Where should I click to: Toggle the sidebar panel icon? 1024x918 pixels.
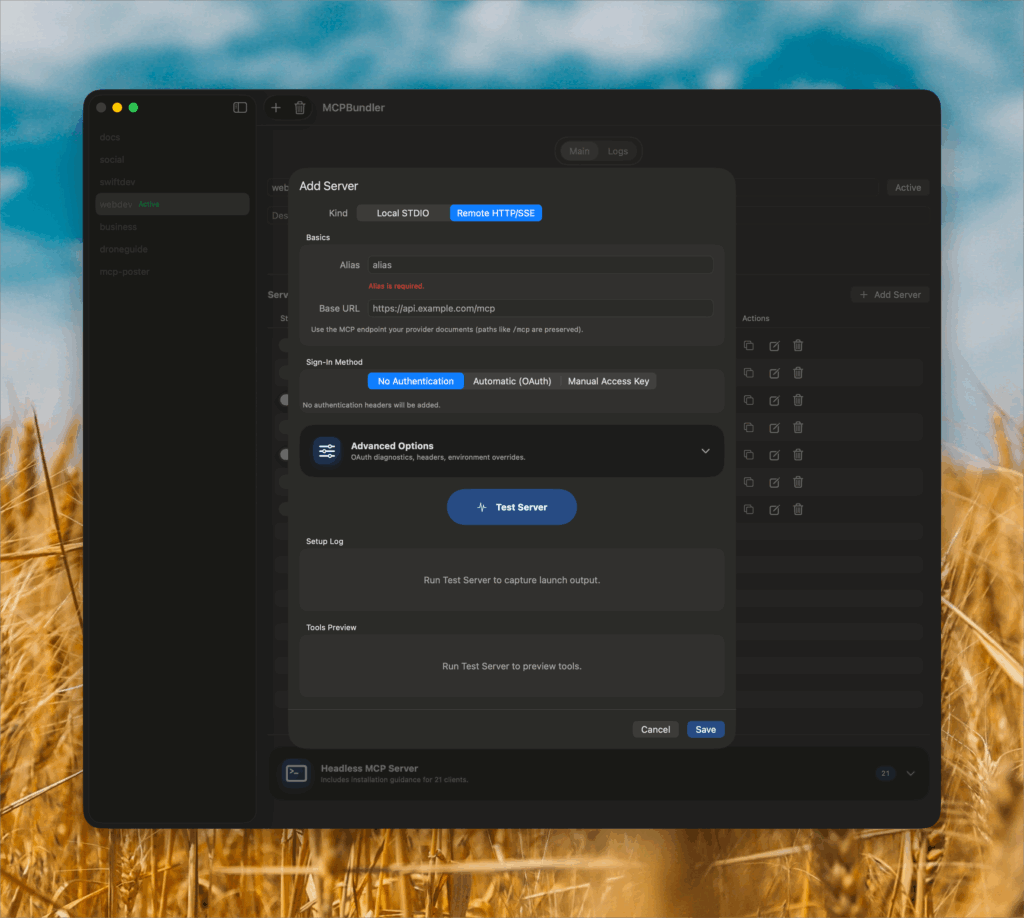point(240,108)
